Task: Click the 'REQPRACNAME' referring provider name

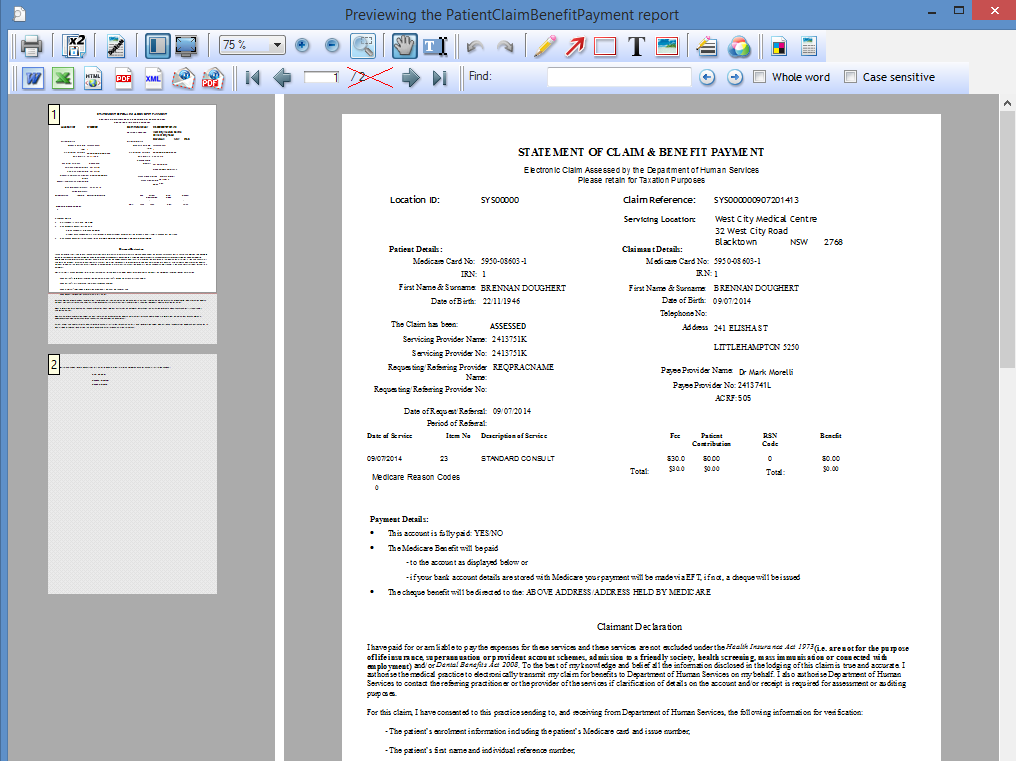Action: click(523, 367)
